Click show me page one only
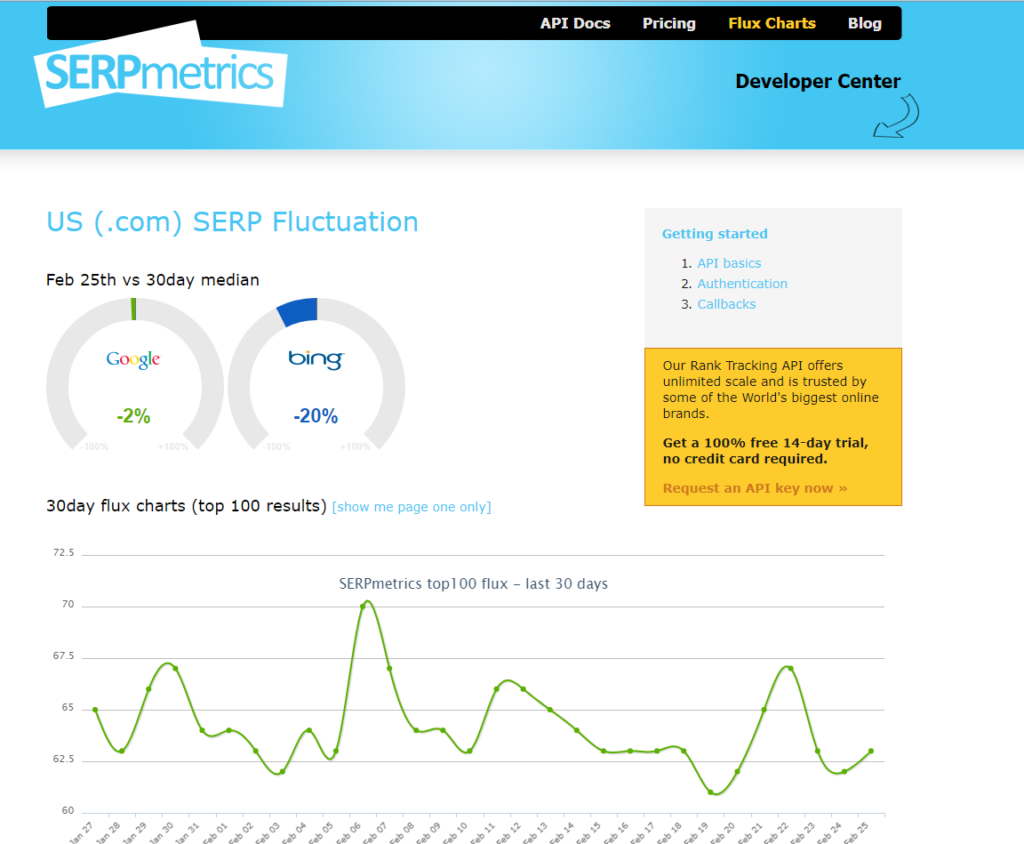Viewport: 1024px width, 844px height. point(411,507)
